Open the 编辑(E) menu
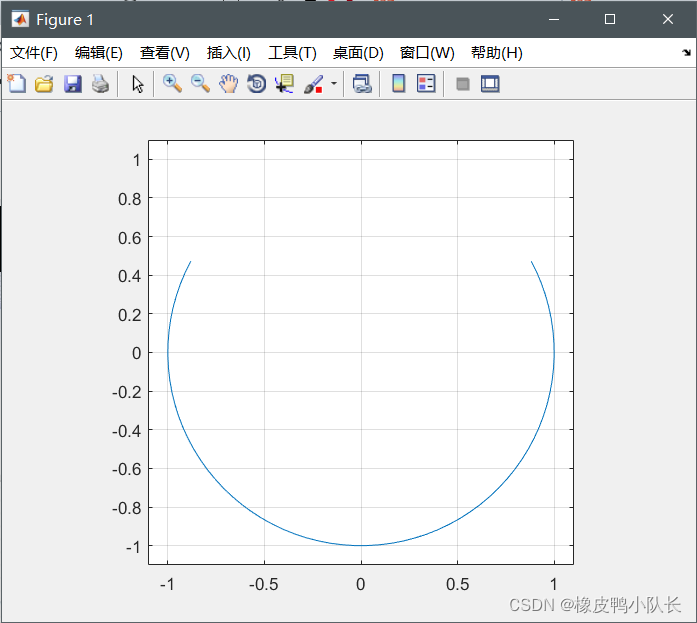The image size is (697, 623). point(99,53)
